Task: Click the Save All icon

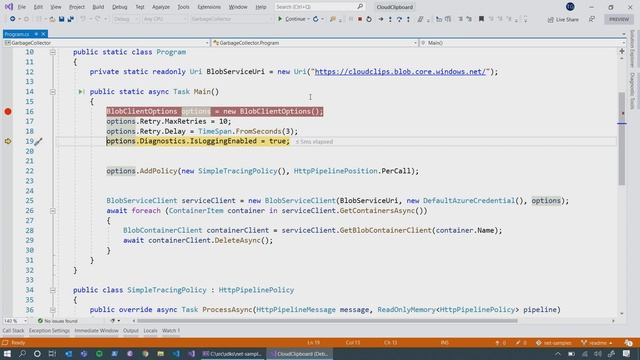Action: (71, 19)
